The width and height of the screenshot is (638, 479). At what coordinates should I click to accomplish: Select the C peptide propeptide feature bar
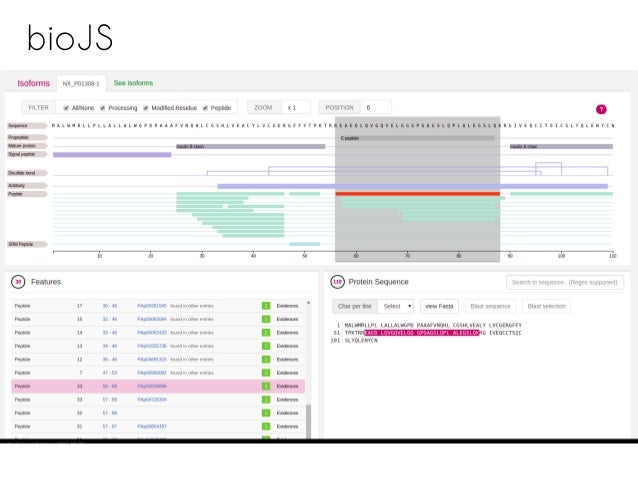point(417,138)
